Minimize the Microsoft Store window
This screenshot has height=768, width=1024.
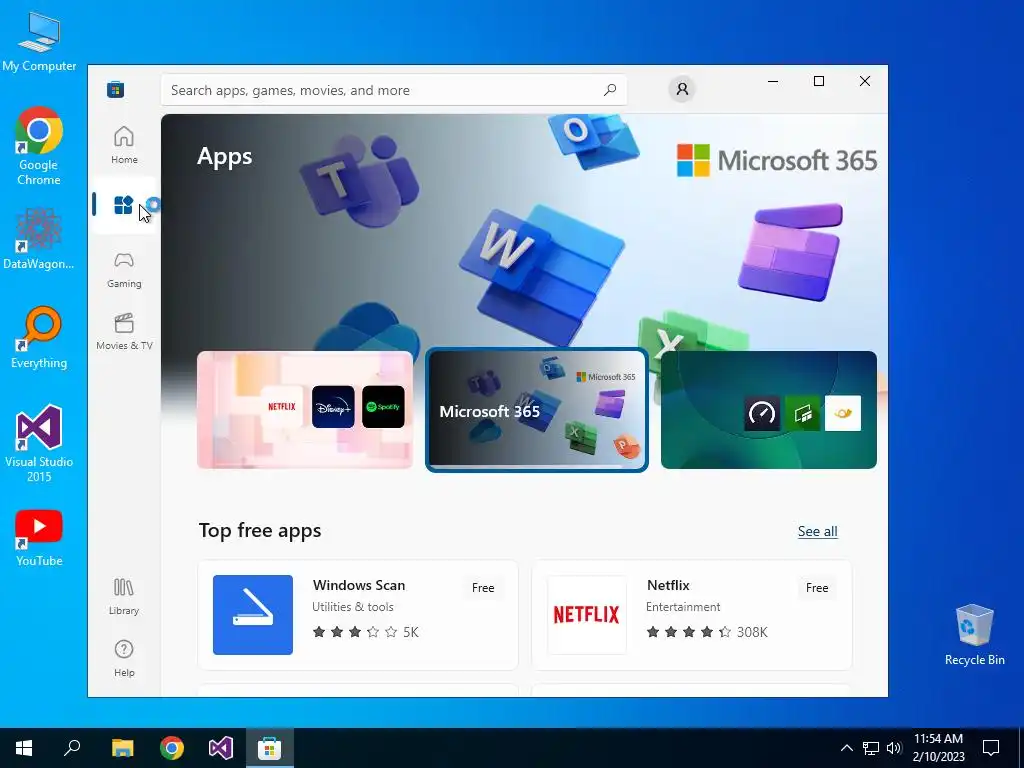tap(773, 81)
